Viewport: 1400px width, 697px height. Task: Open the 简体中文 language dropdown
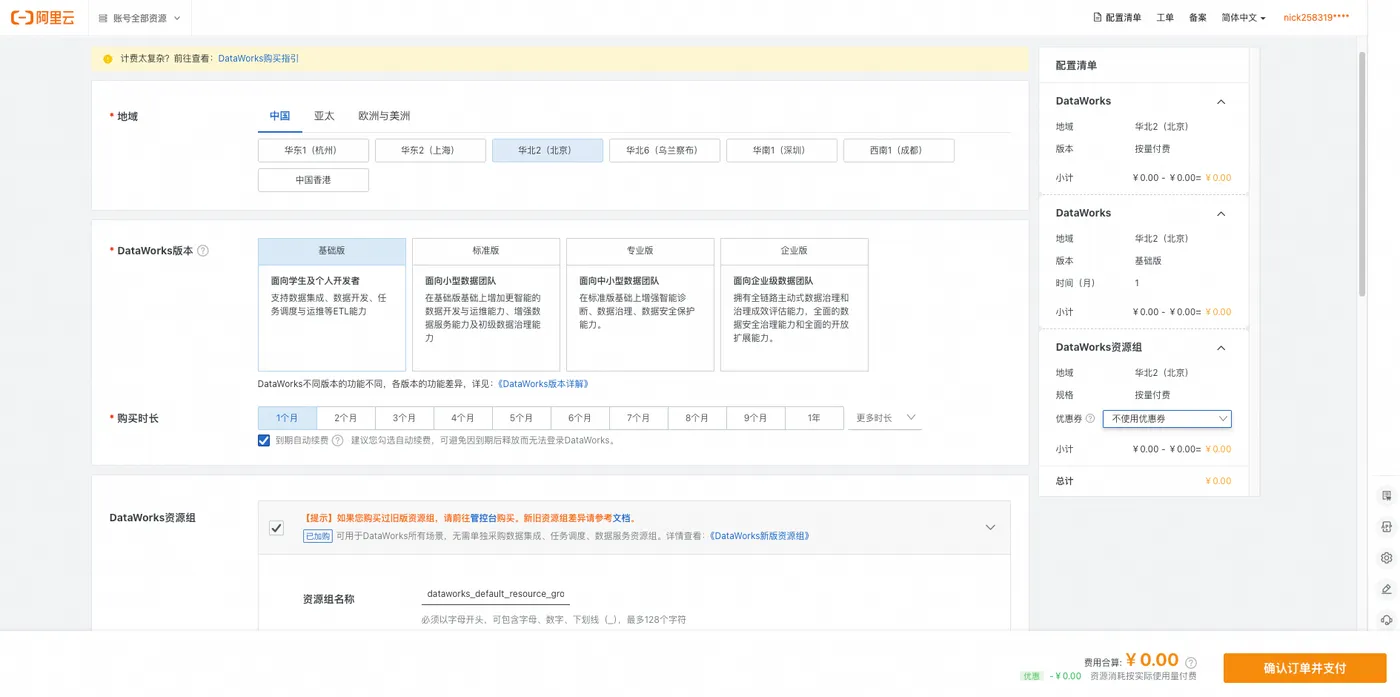pyautogui.click(x=1243, y=18)
